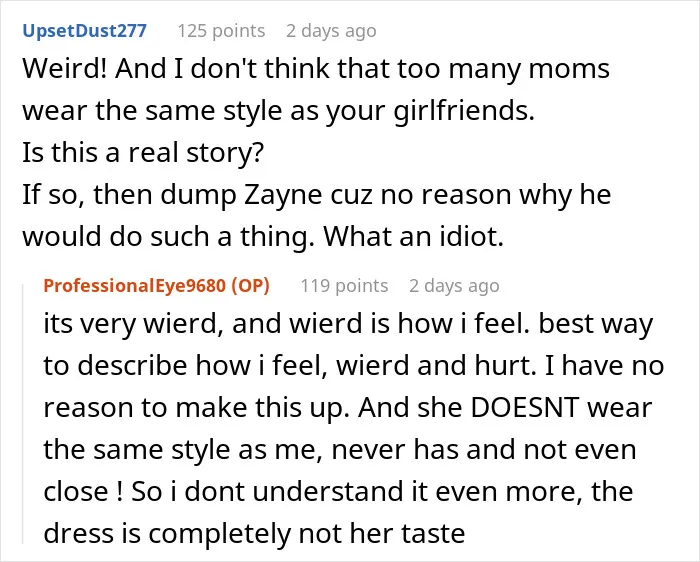Click 'its very wierd' reply opening text
This screenshot has width=700, height=562.
(x=132, y=324)
